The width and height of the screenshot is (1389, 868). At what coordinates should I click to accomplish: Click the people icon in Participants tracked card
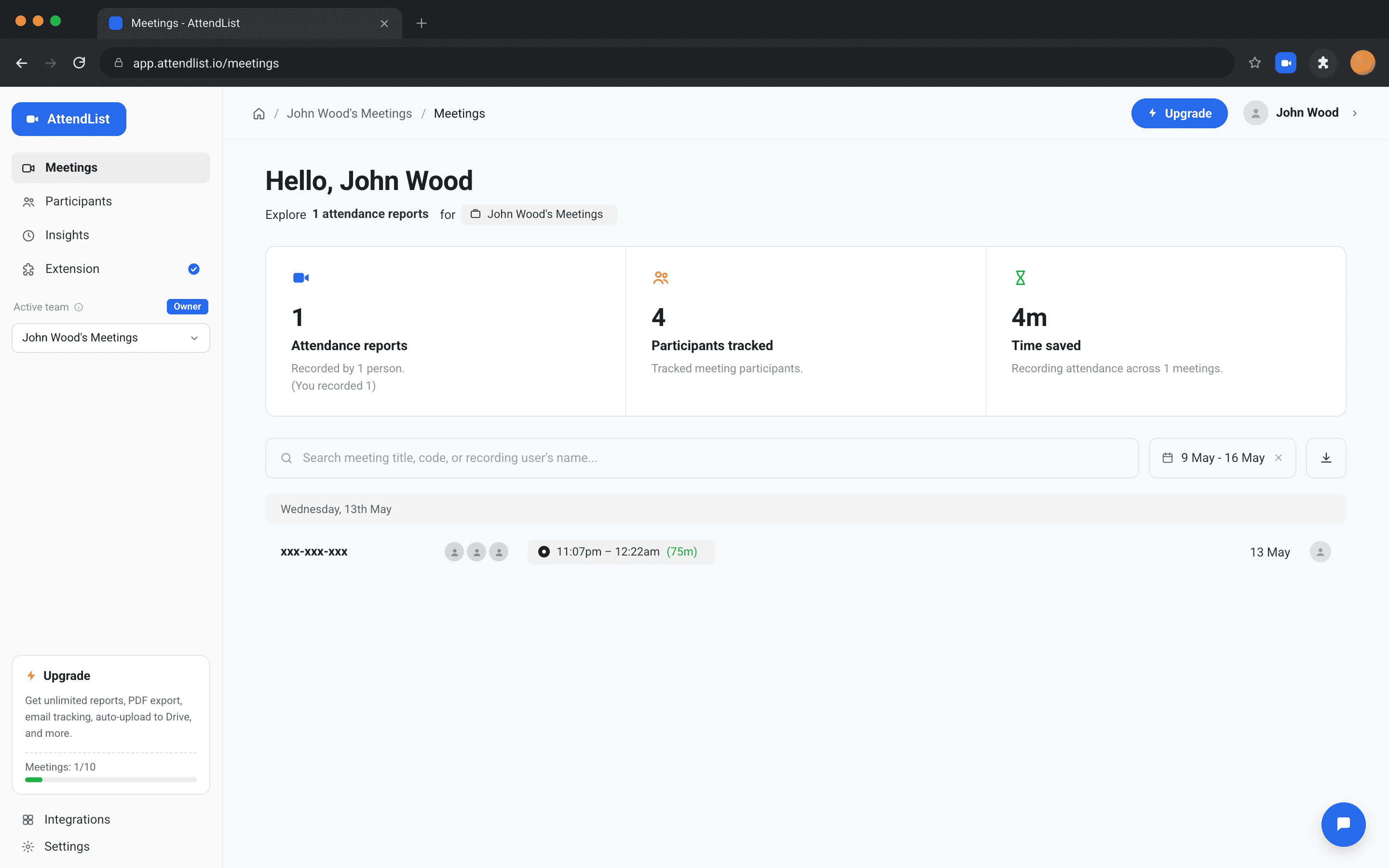661,278
